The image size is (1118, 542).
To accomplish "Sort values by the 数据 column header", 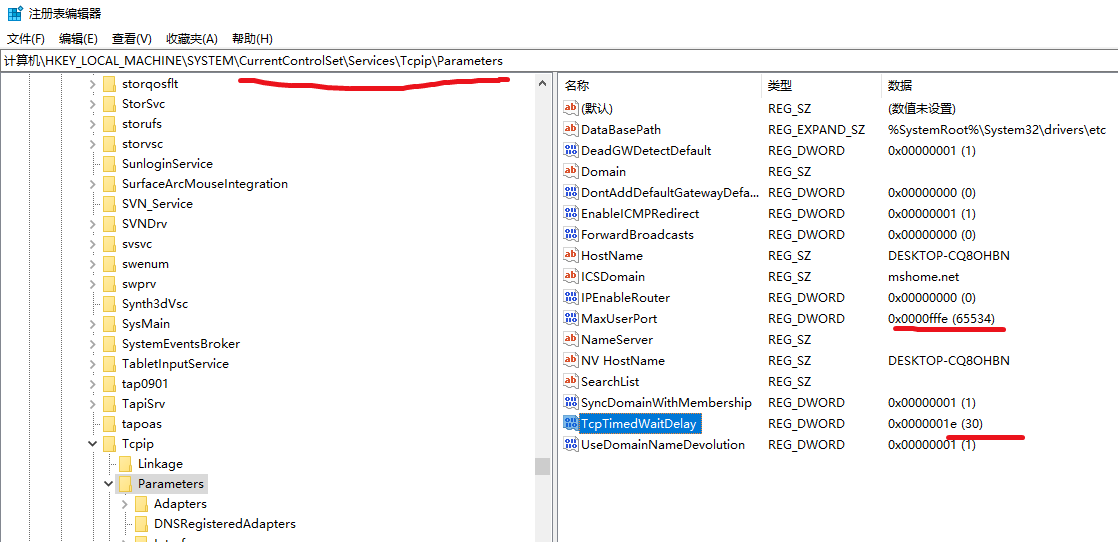I will pyautogui.click(x=999, y=86).
